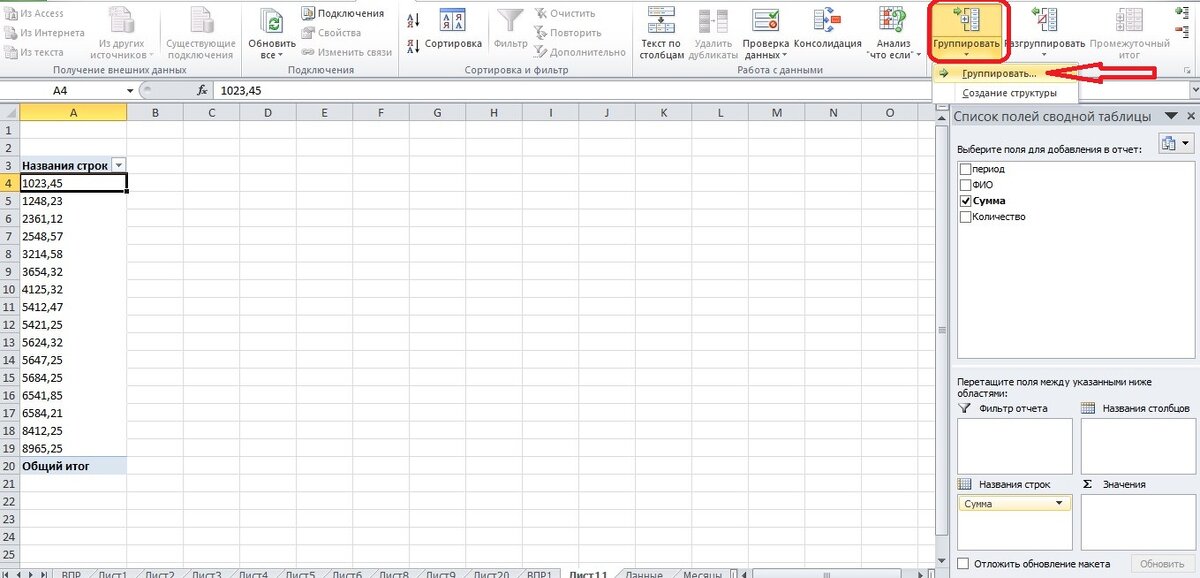
Task: Toggle the Количество field checkbox
Action: 965,217
